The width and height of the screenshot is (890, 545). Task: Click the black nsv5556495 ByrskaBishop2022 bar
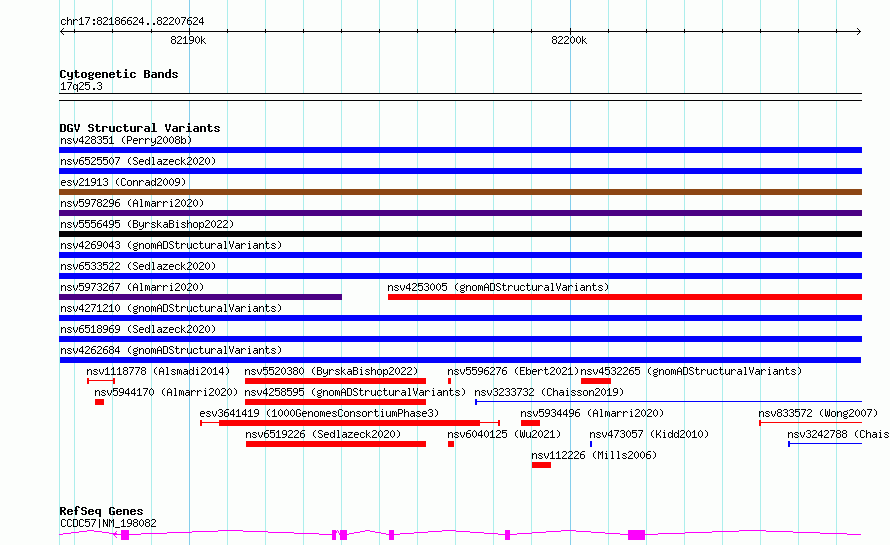click(460, 234)
